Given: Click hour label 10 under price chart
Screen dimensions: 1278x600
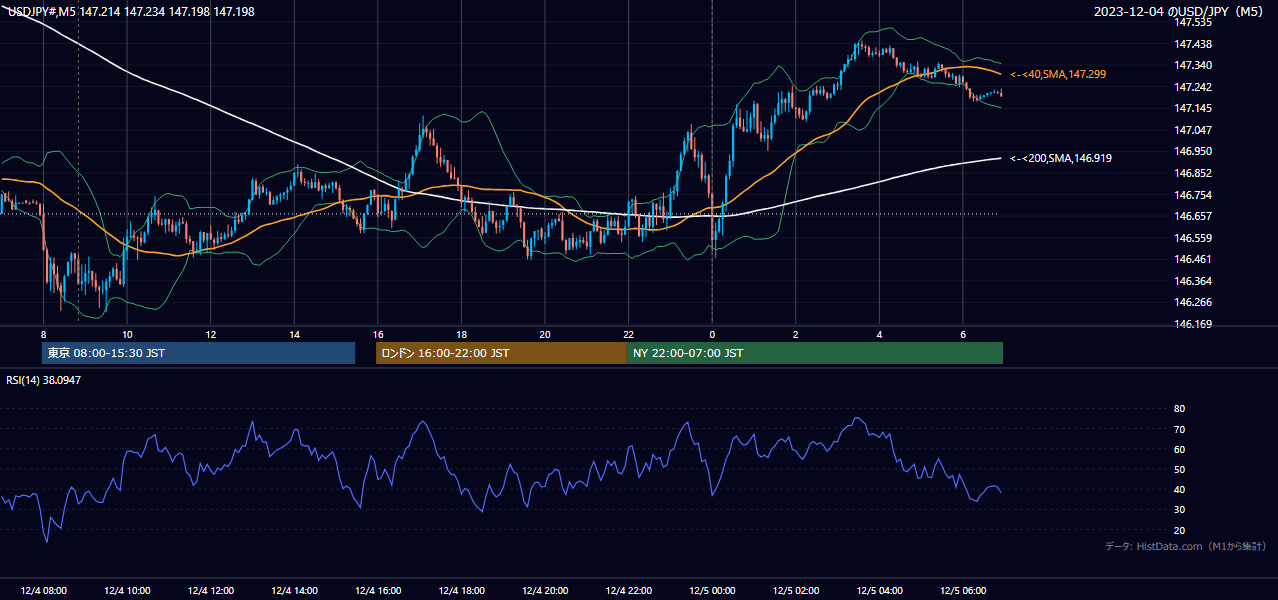Looking at the screenshot, I should coord(127,334).
